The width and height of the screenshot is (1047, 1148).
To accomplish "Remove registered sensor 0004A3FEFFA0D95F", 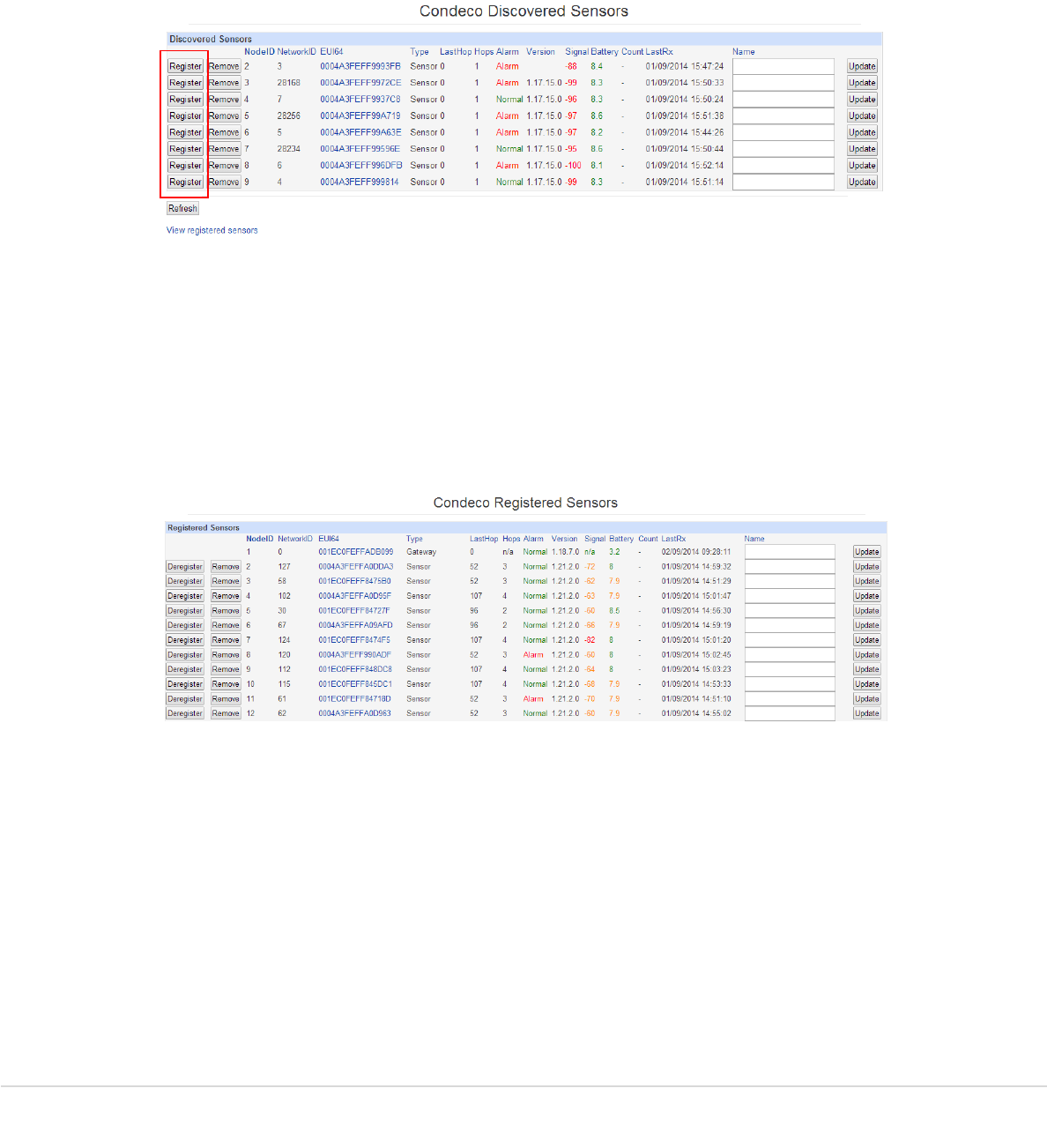I will [x=226, y=596].
